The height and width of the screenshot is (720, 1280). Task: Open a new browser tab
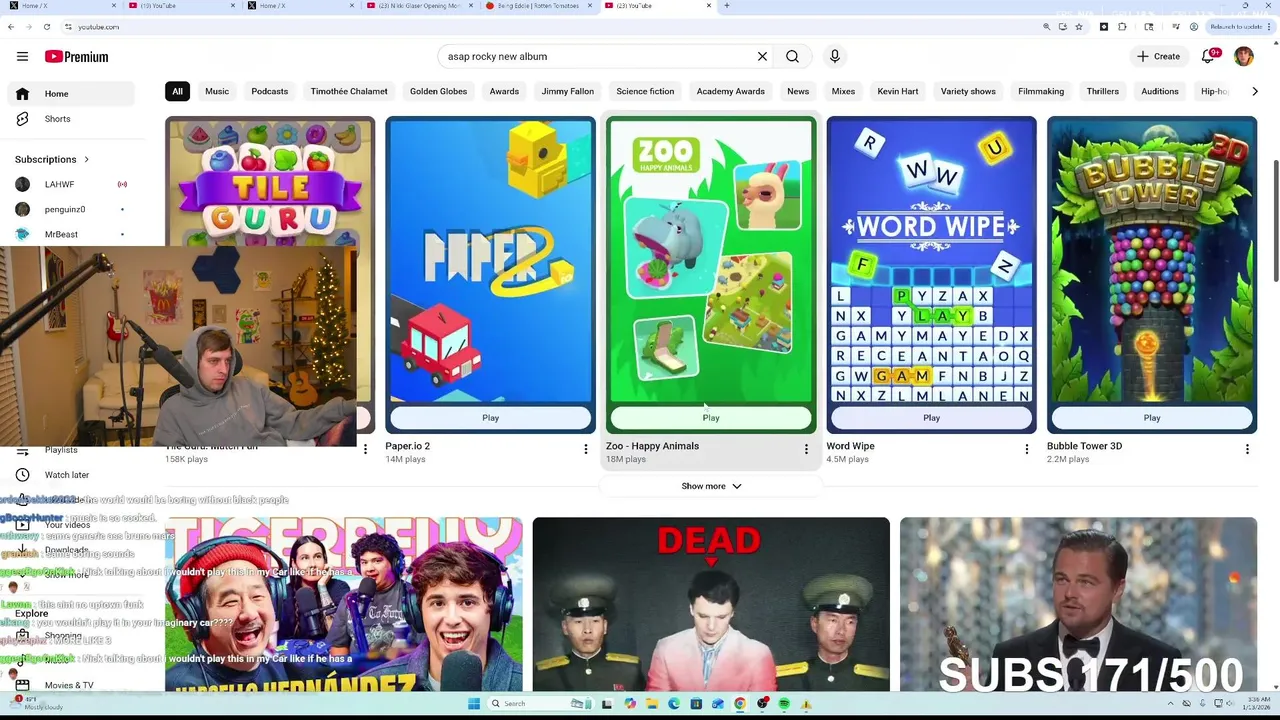(x=726, y=6)
